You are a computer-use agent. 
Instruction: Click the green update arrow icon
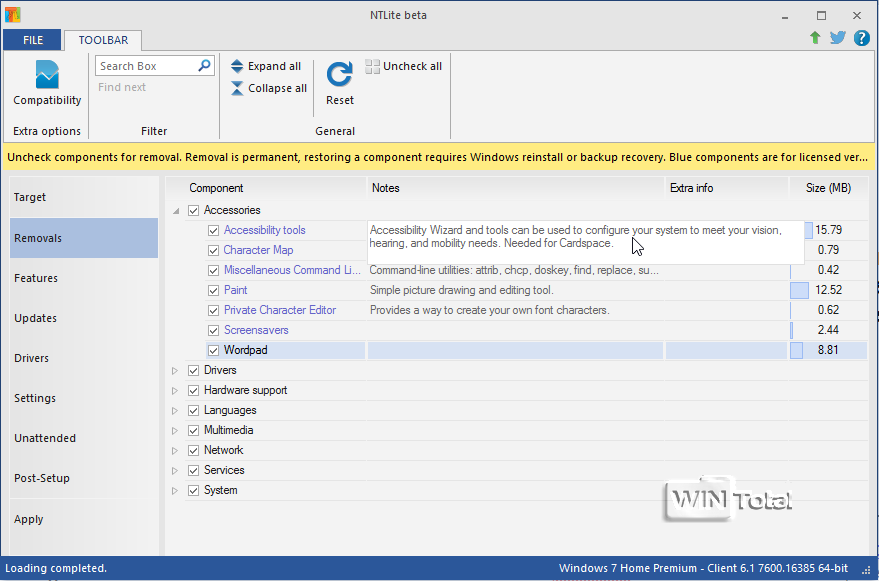[815, 38]
